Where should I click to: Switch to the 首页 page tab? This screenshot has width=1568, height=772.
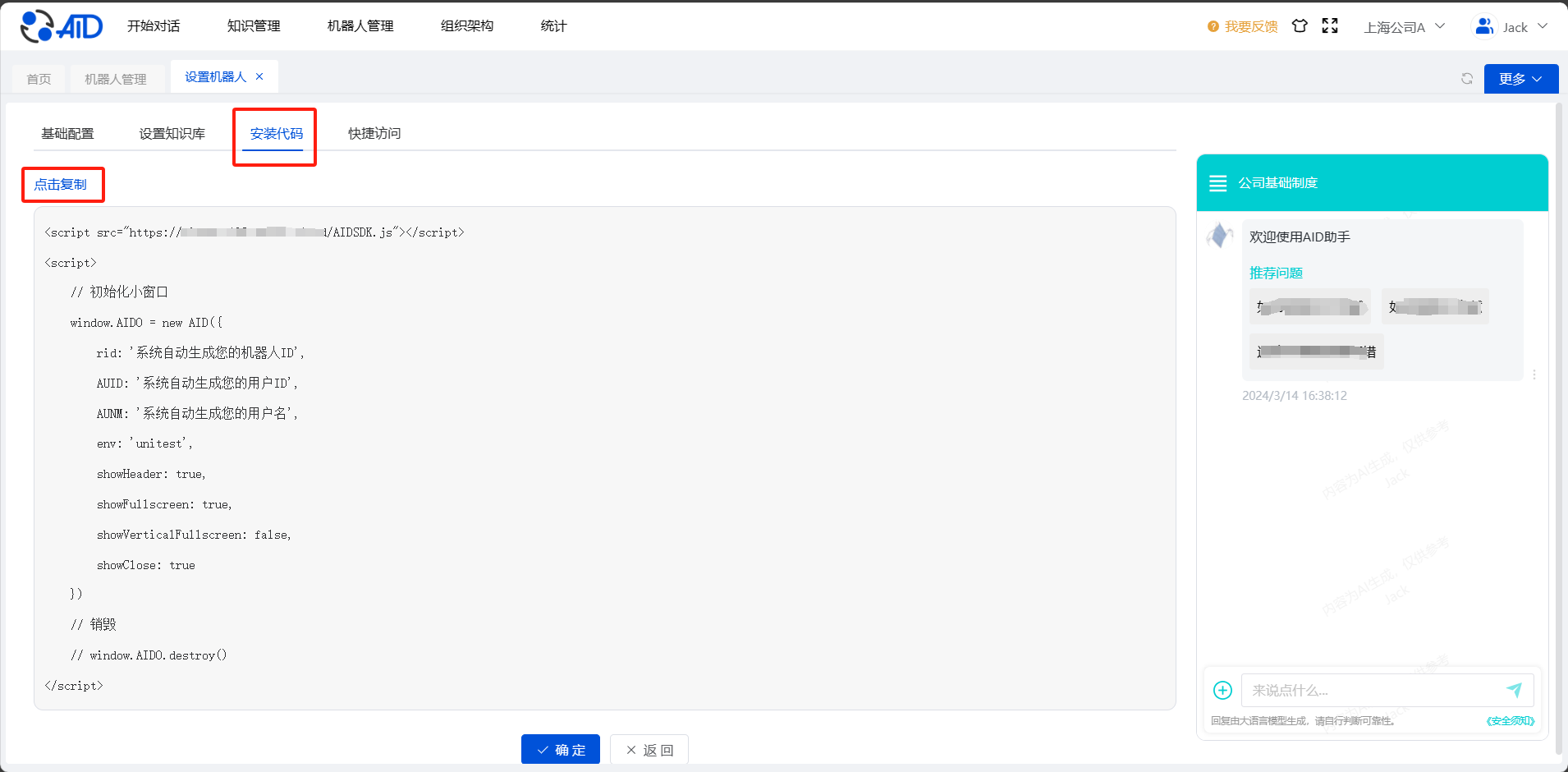(x=39, y=79)
